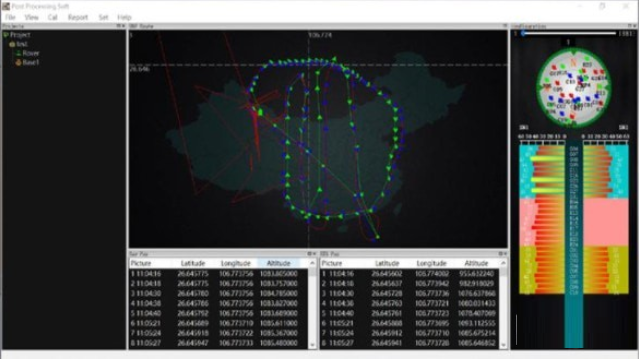Click the epoch slider handle in satellite panel
Screen dimensions: 639x360
coord(523,33)
